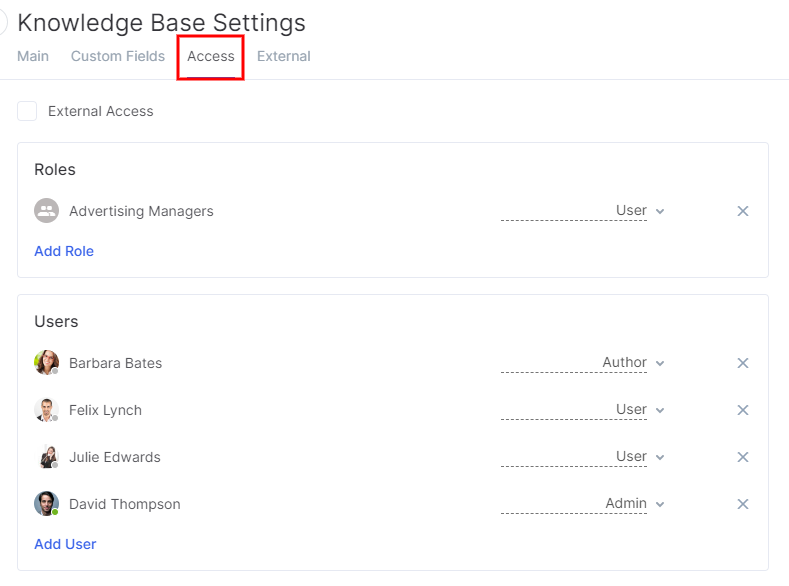Switch to the Main tab

click(x=33, y=56)
